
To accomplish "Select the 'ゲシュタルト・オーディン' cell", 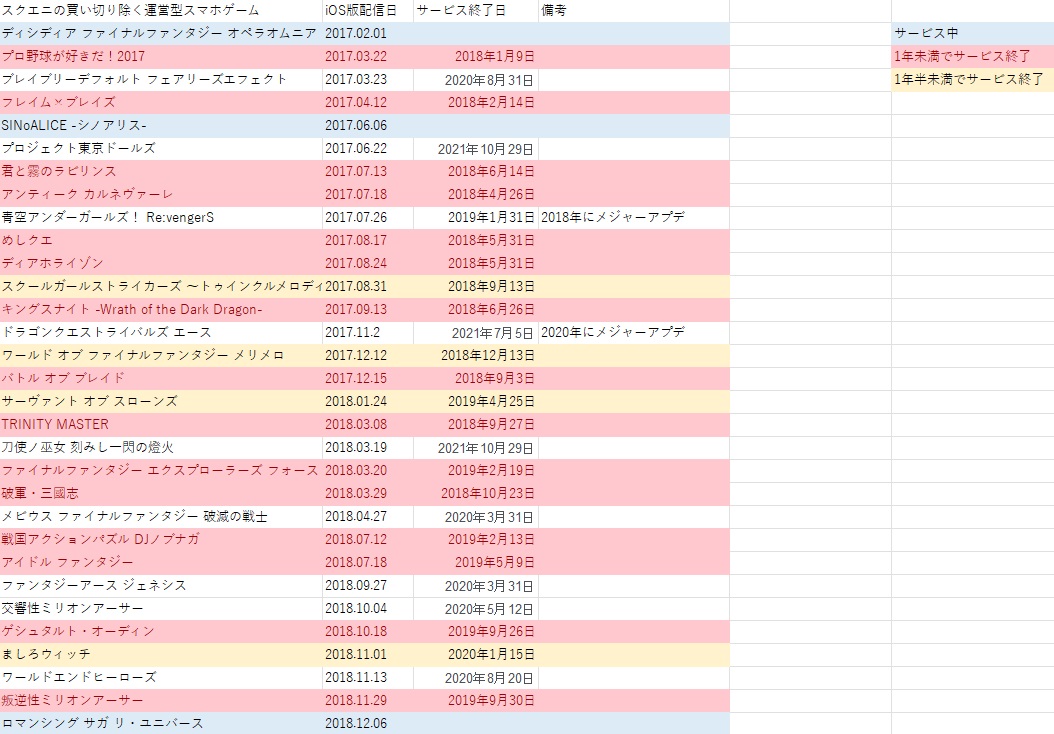I will [161, 631].
